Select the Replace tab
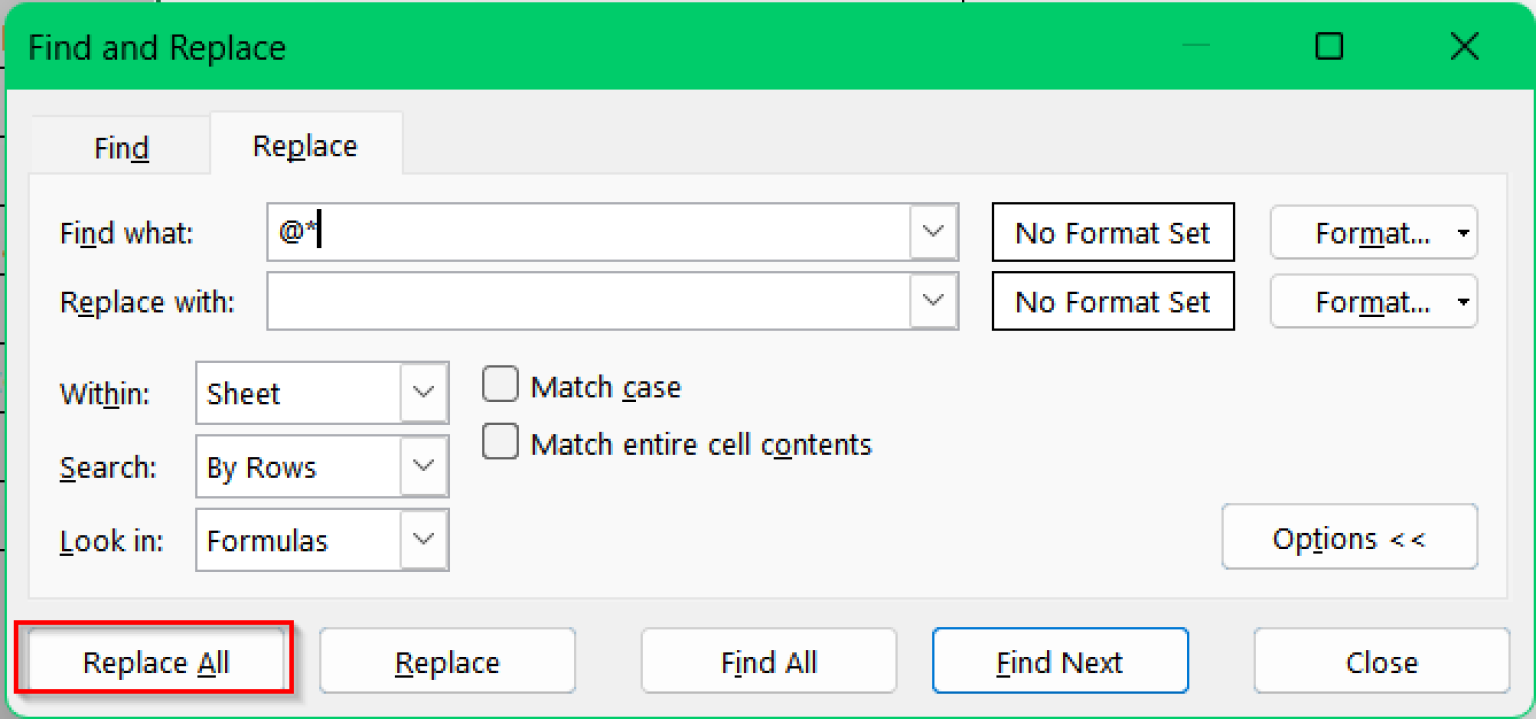Image resolution: width=1536 pixels, height=719 pixels. [x=304, y=144]
